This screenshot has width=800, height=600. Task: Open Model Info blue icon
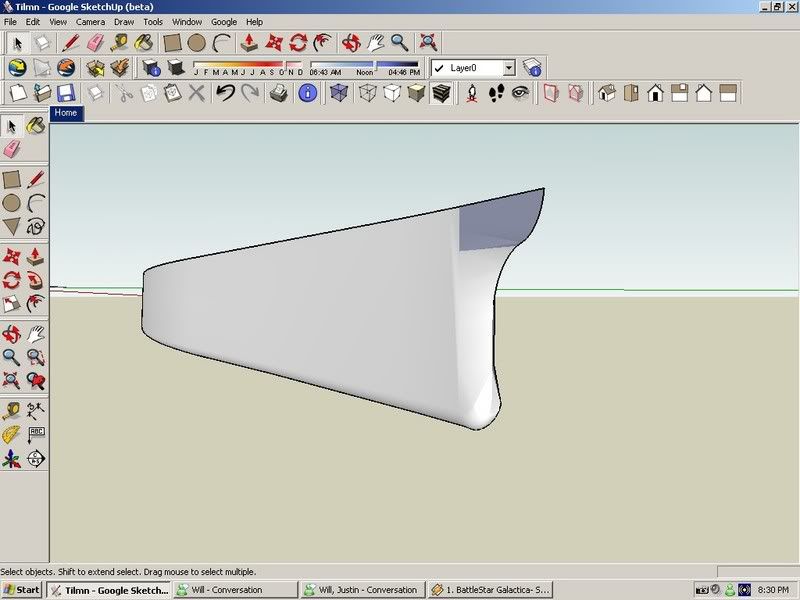click(x=308, y=93)
